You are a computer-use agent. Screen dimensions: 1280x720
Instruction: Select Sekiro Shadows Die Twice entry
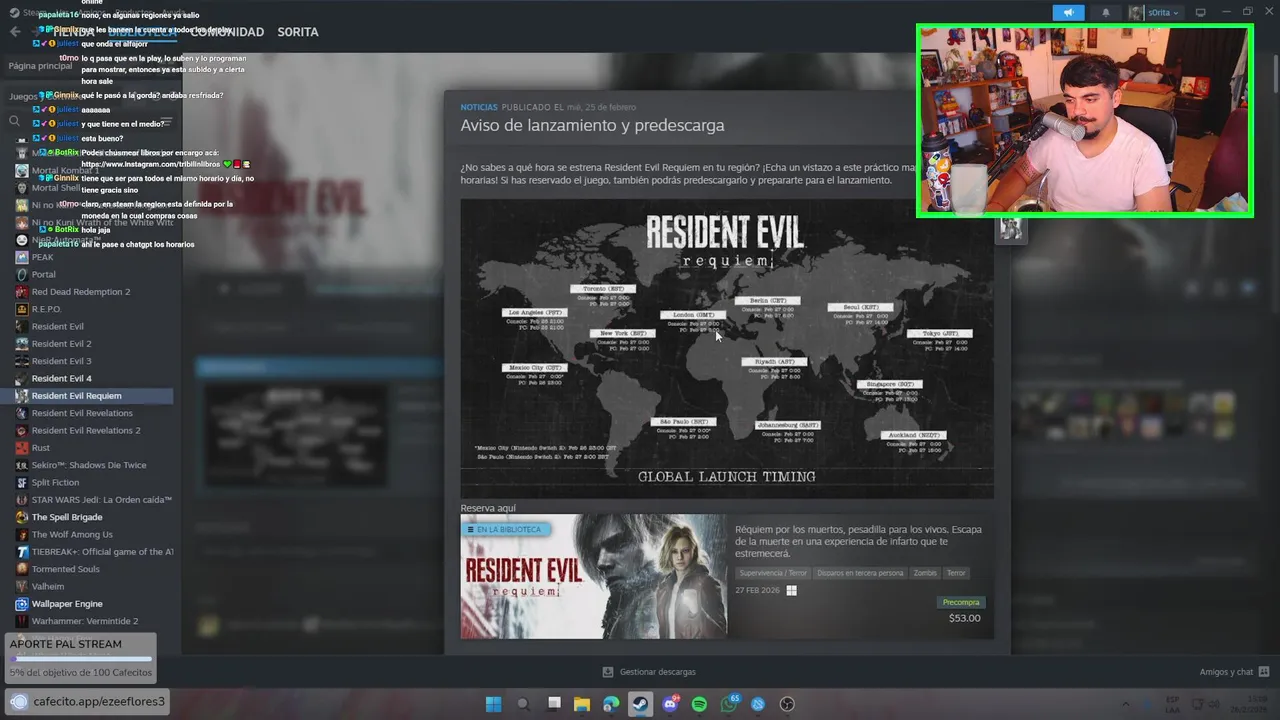[x=88, y=465]
